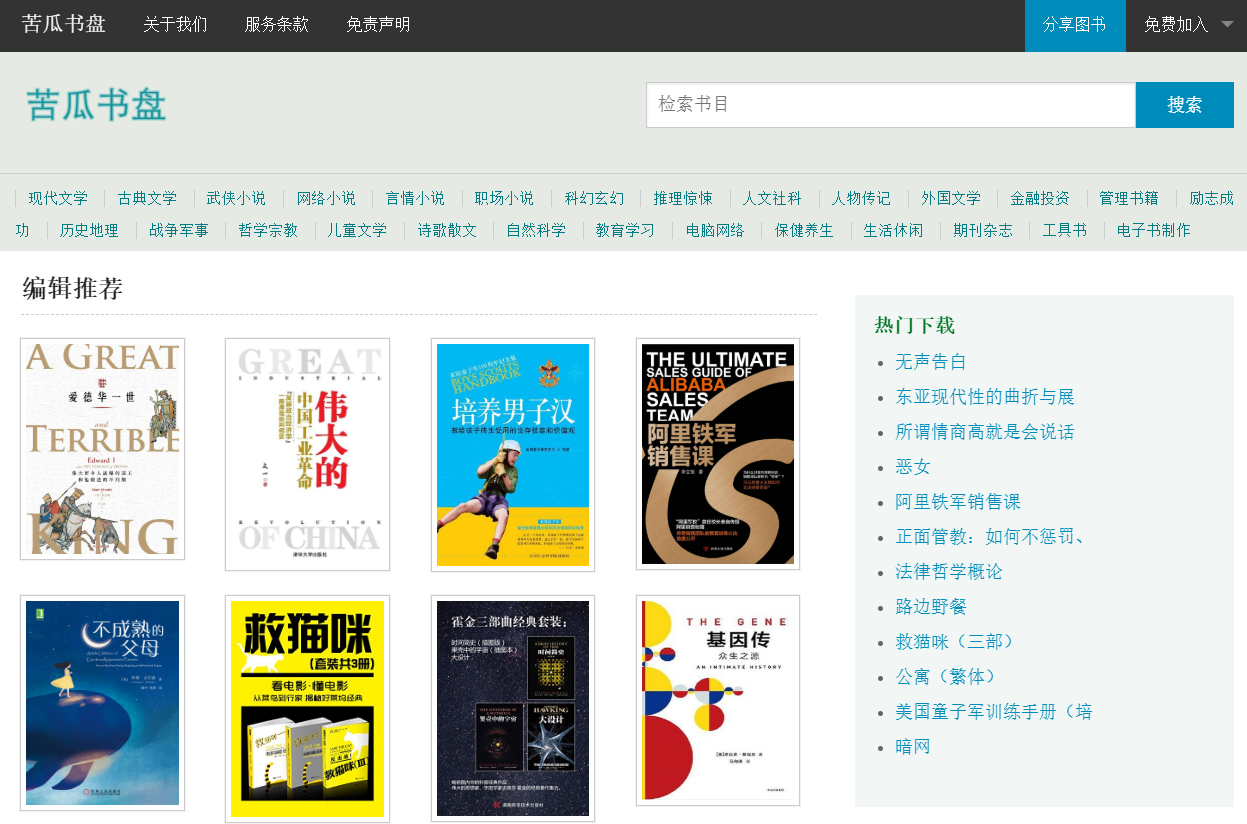Open the 服务条款 page
Image resolution: width=1247 pixels, height=824 pixels.
point(277,25)
